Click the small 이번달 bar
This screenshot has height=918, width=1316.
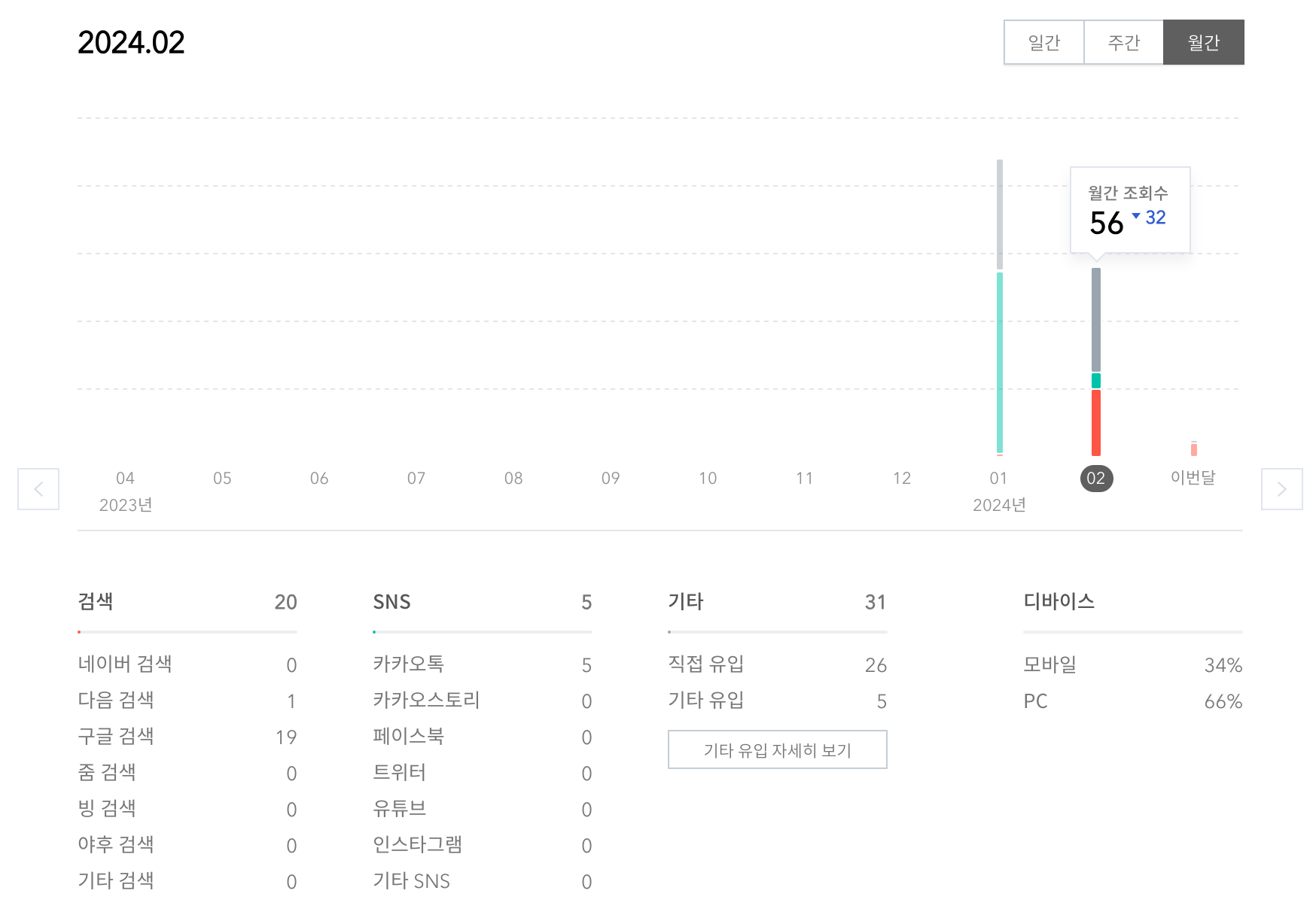tap(1194, 449)
